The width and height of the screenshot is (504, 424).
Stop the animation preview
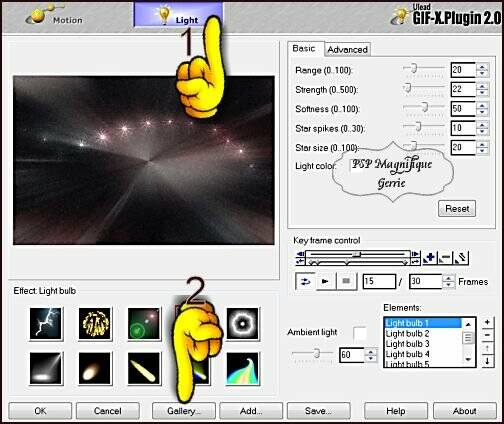(x=346, y=281)
